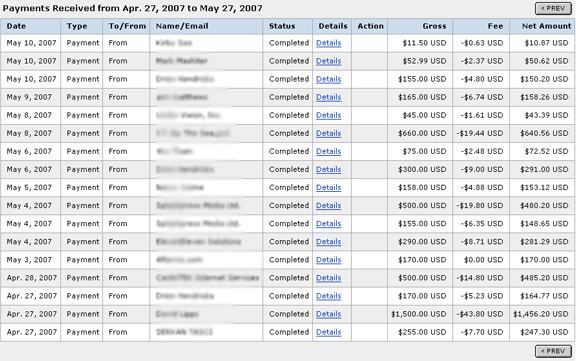Viewport: 576px width, 361px height.
Task: Open Details for the $52.99 USD payment
Action: pos(328,61)
